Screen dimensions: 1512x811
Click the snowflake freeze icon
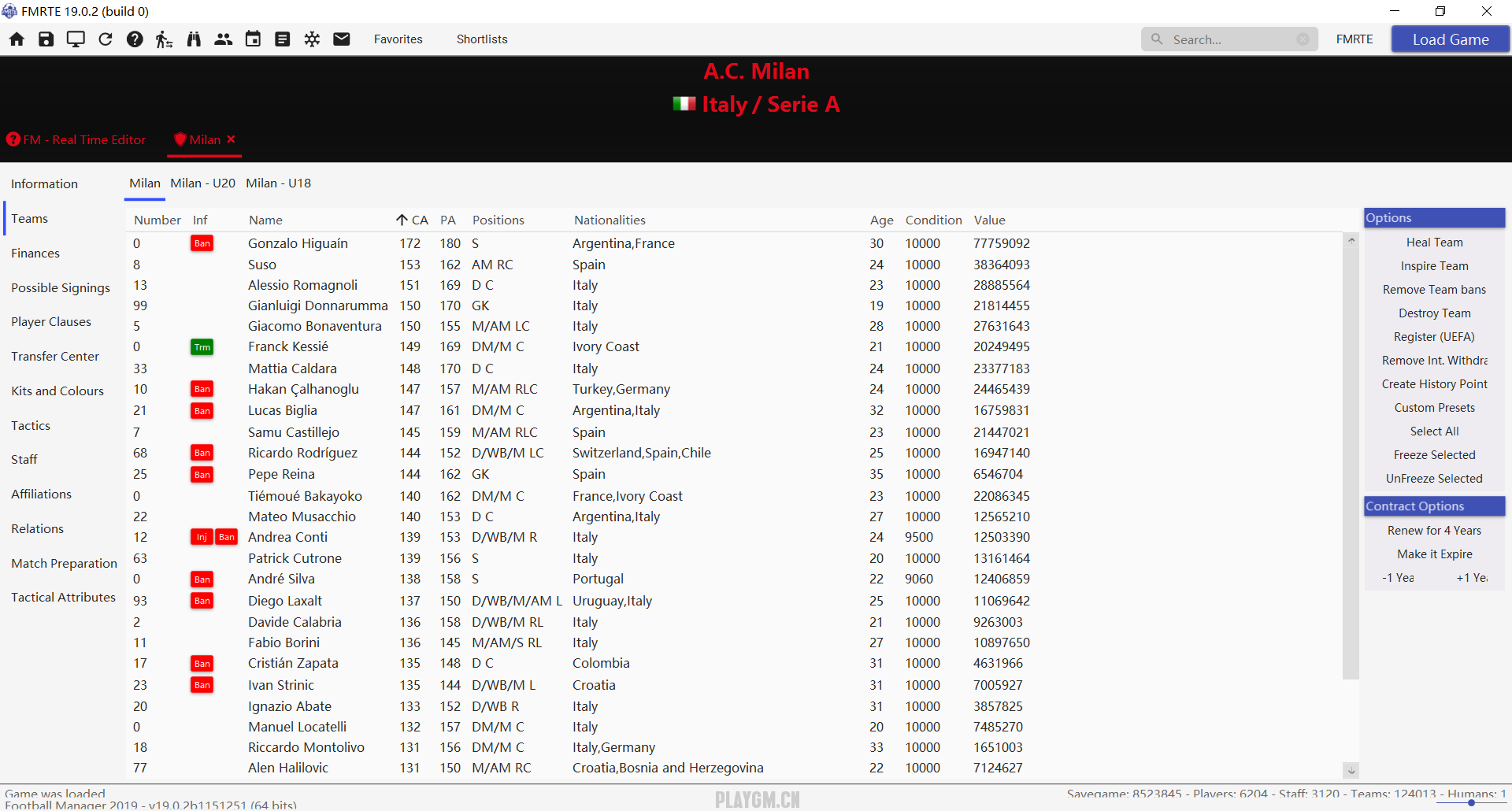point(312,39)
